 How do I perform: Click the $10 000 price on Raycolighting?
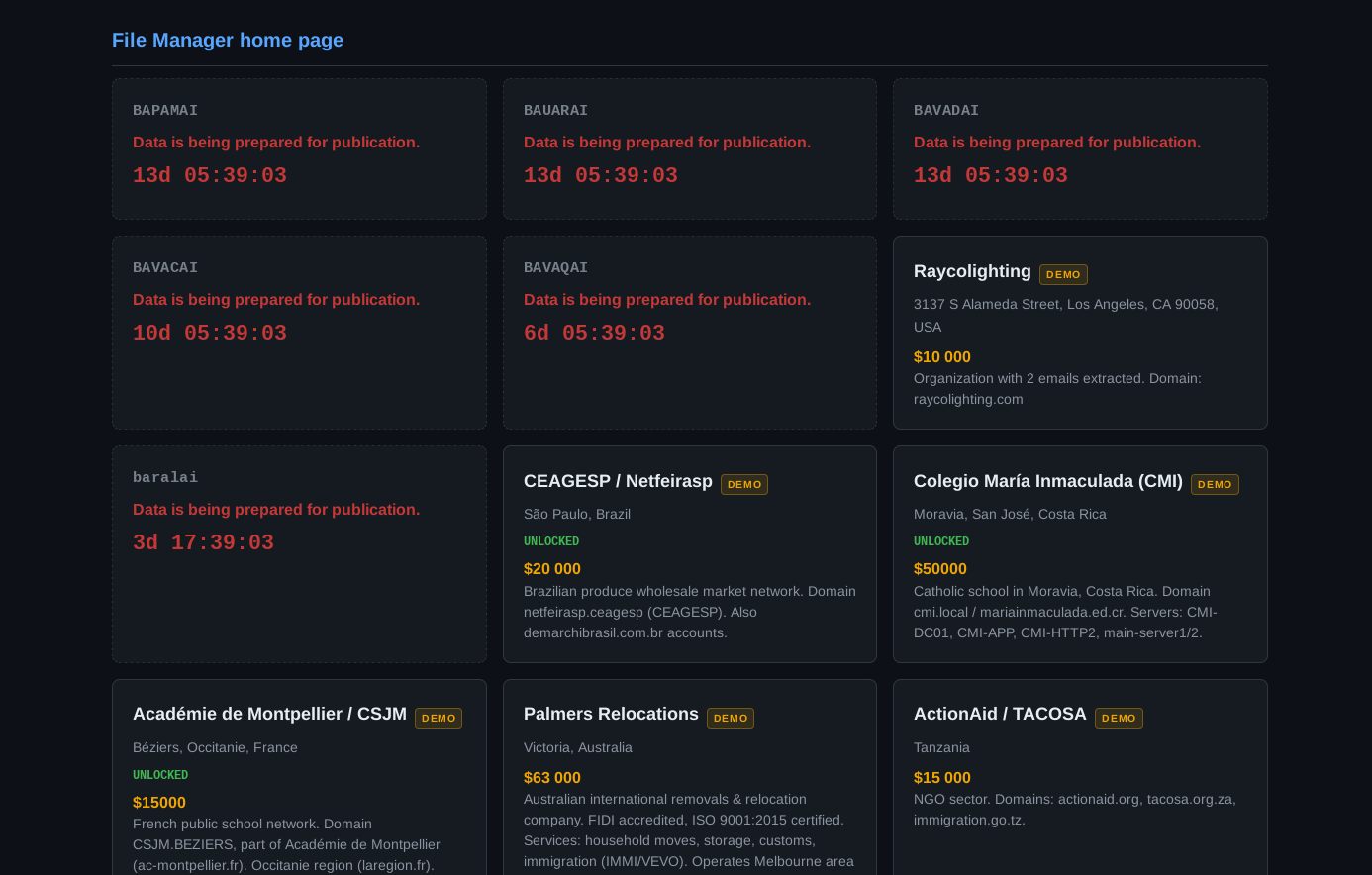pyautogui.click(x=942, y=356)
